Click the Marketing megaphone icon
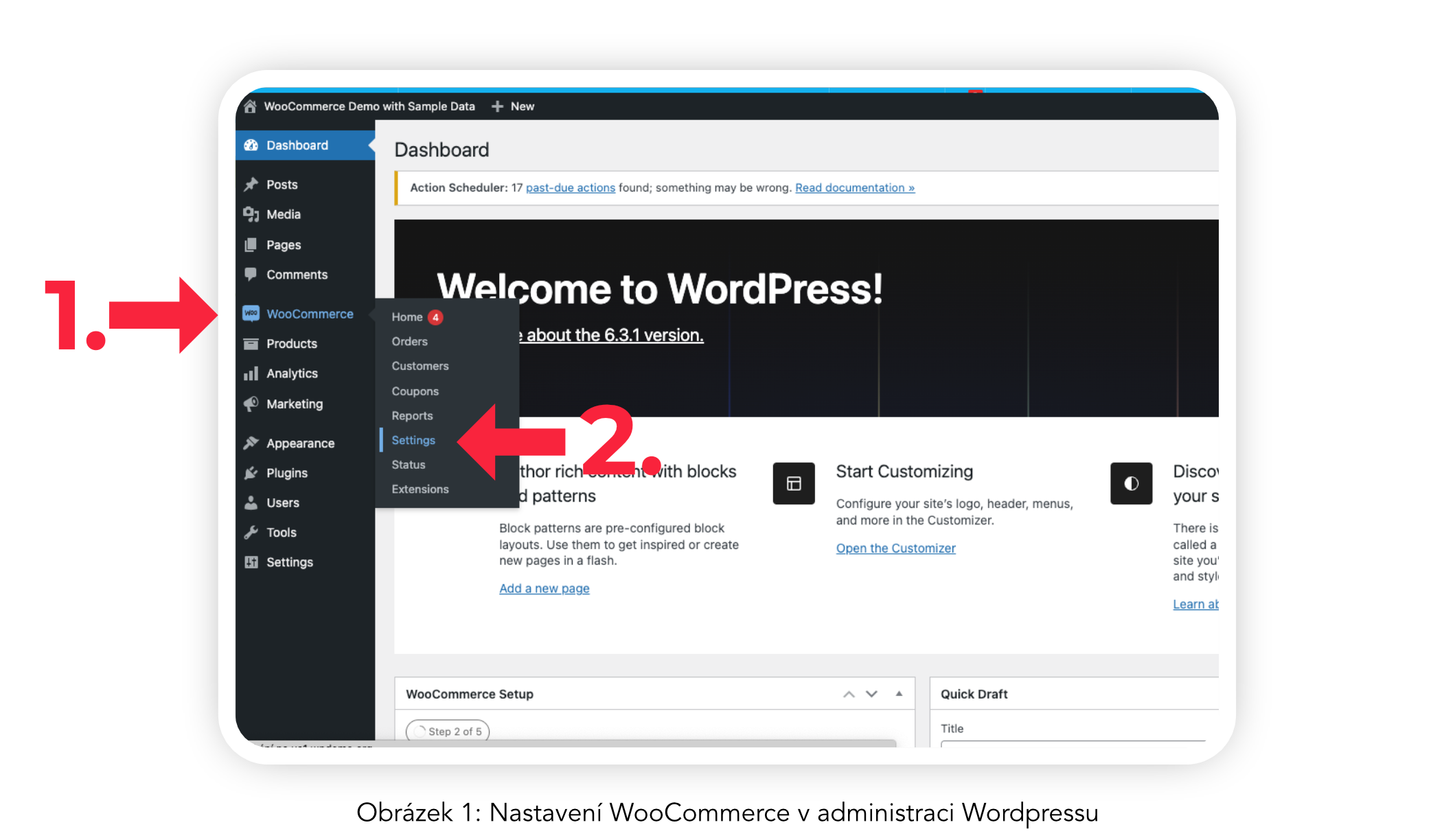1455x840 pixels. pos(251,404)
